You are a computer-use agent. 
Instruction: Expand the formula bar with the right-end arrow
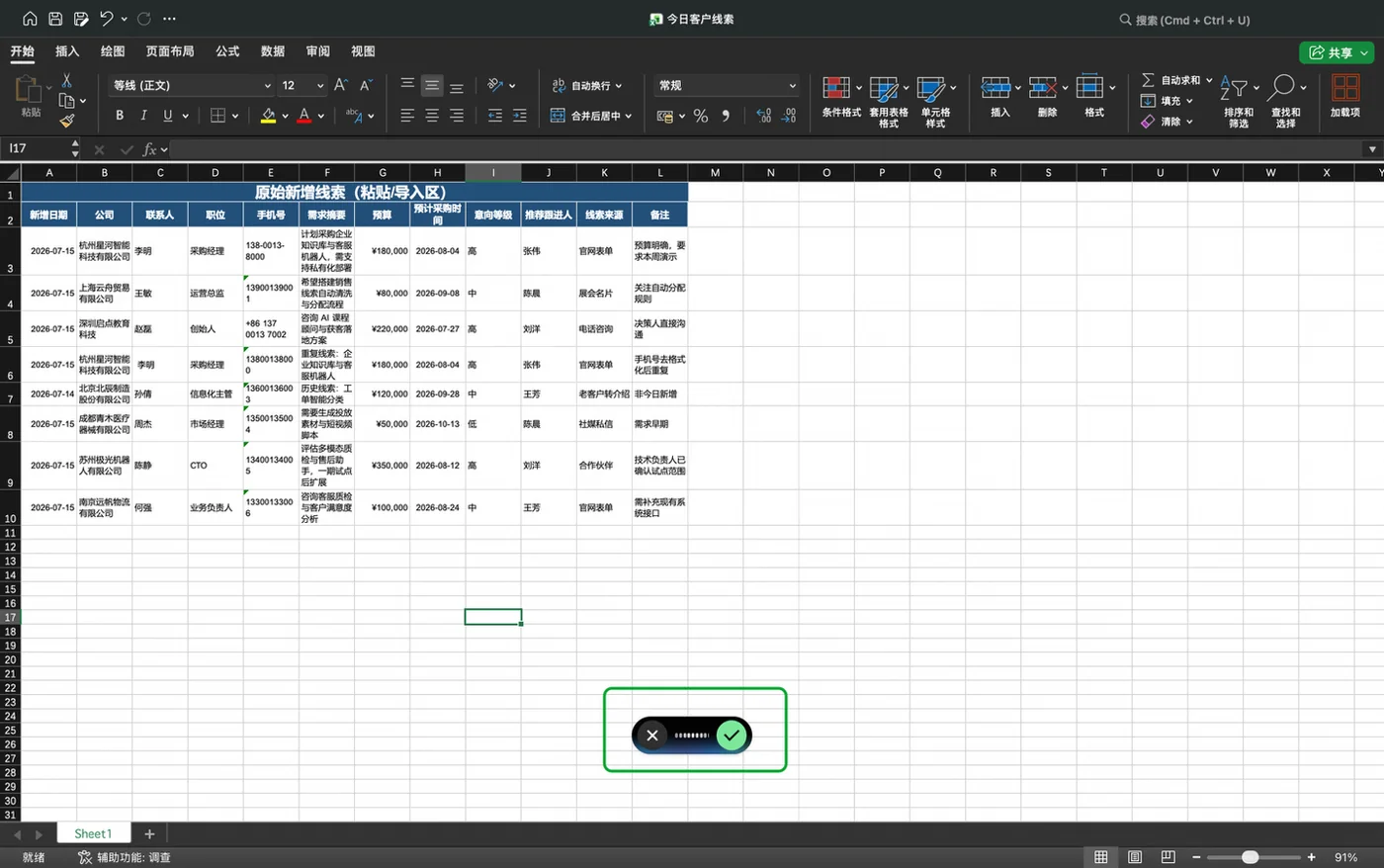(1372, 149)
